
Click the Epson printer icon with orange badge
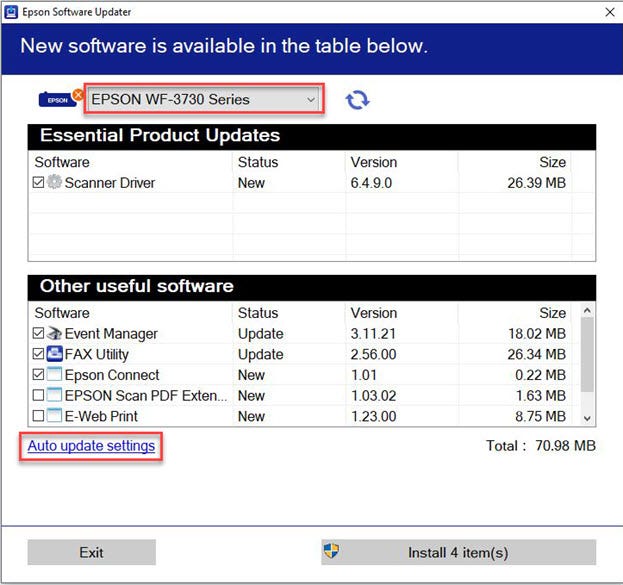click(58, 99)
